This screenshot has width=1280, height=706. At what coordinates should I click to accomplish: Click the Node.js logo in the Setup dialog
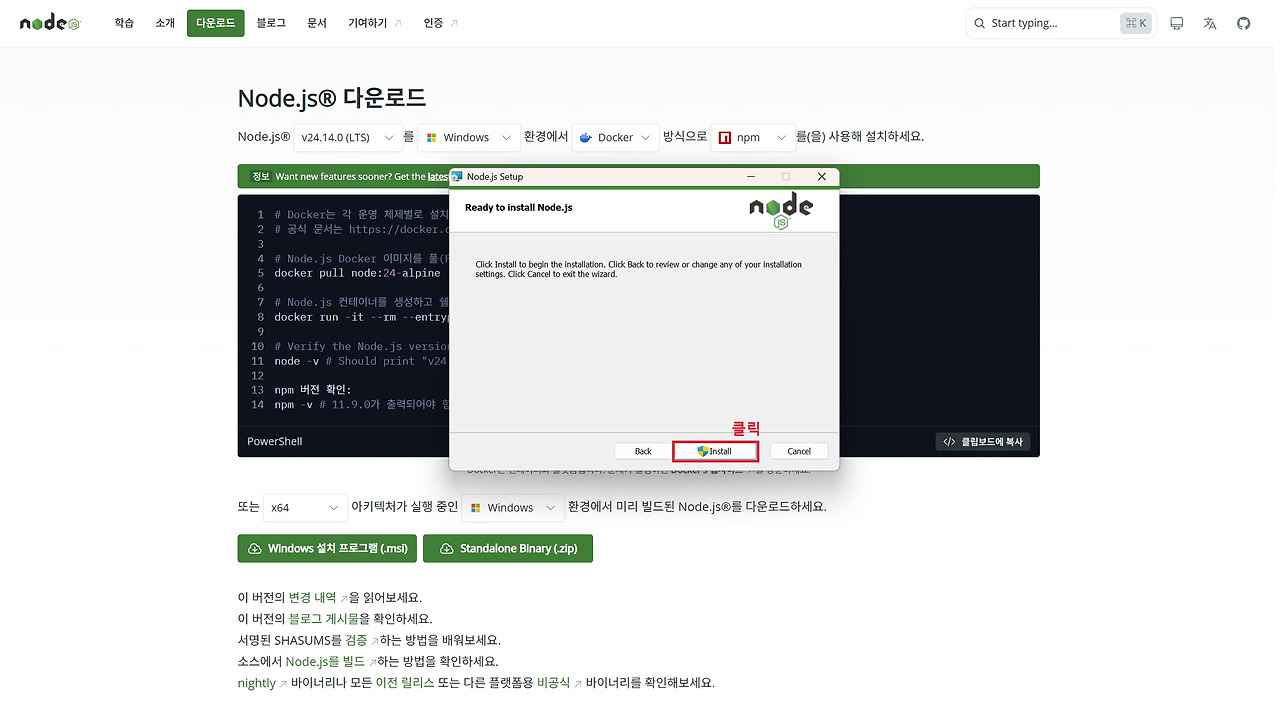click(781, 211)
